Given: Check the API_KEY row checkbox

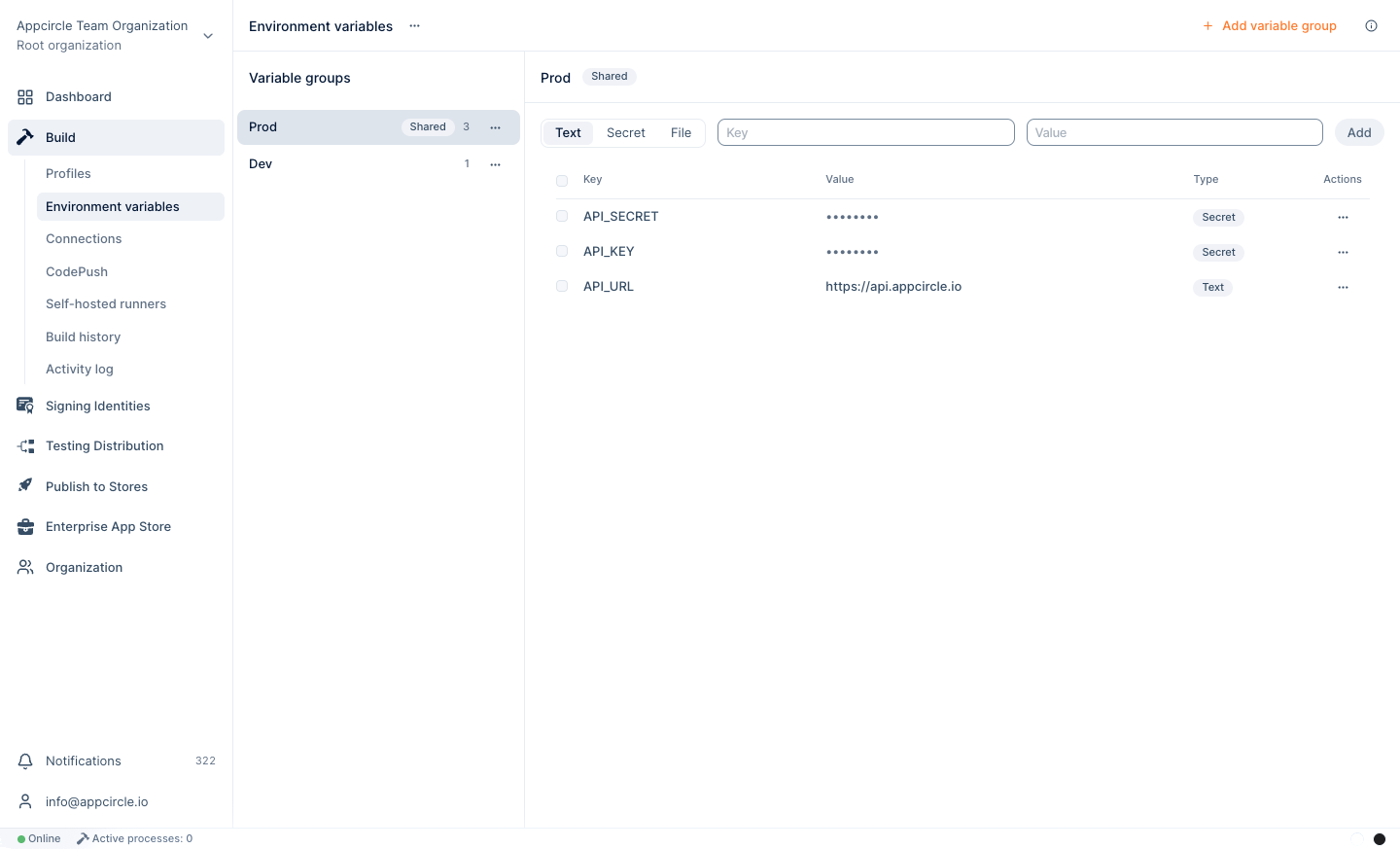Looking at the screenshot, I should click(x=562, y=251).
